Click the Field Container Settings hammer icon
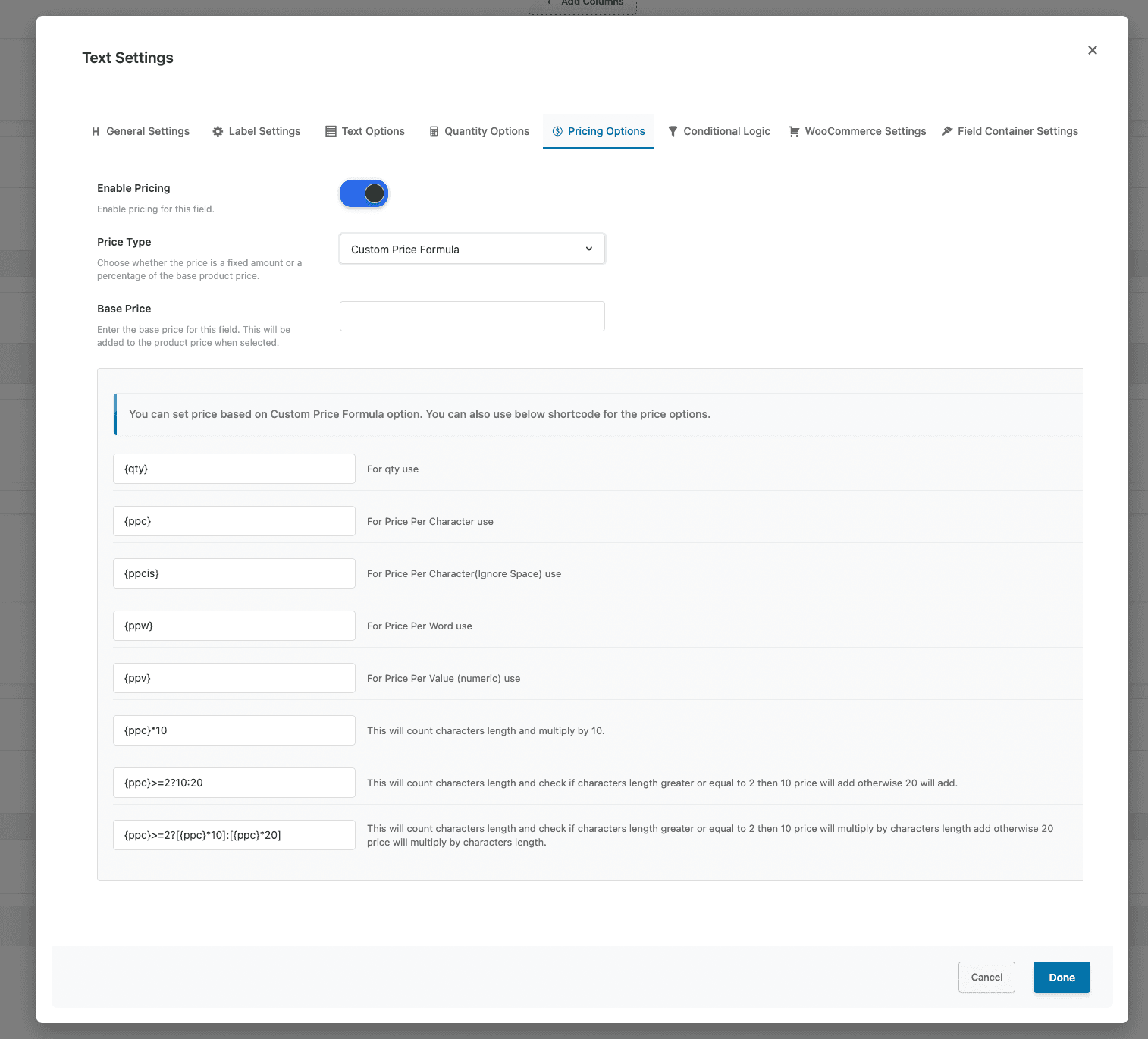This screenshot has width=1148, height=1039. point(947,131)
